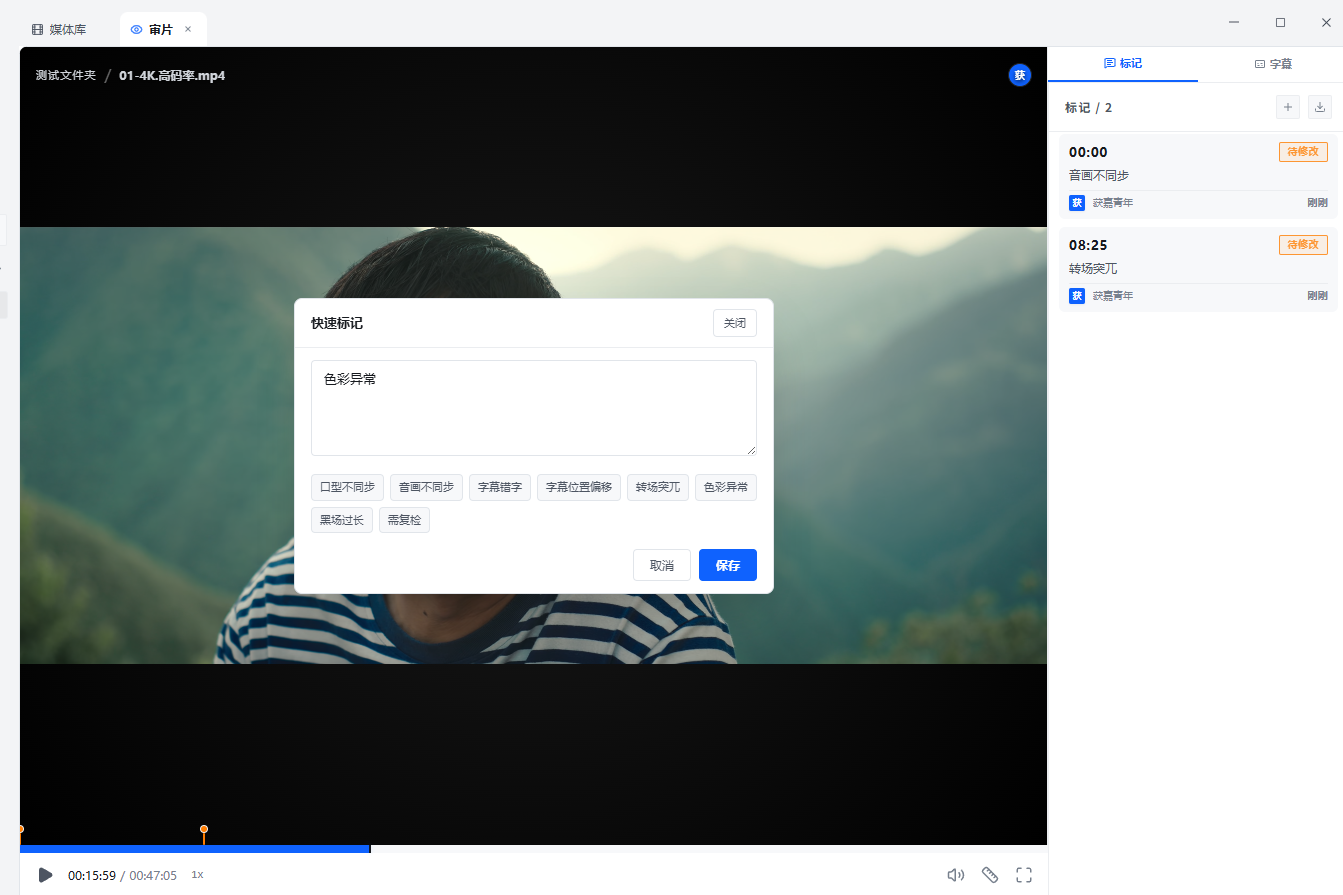Add a new marker with plus icon
Screen dimensions: 1343x895
1288,107
